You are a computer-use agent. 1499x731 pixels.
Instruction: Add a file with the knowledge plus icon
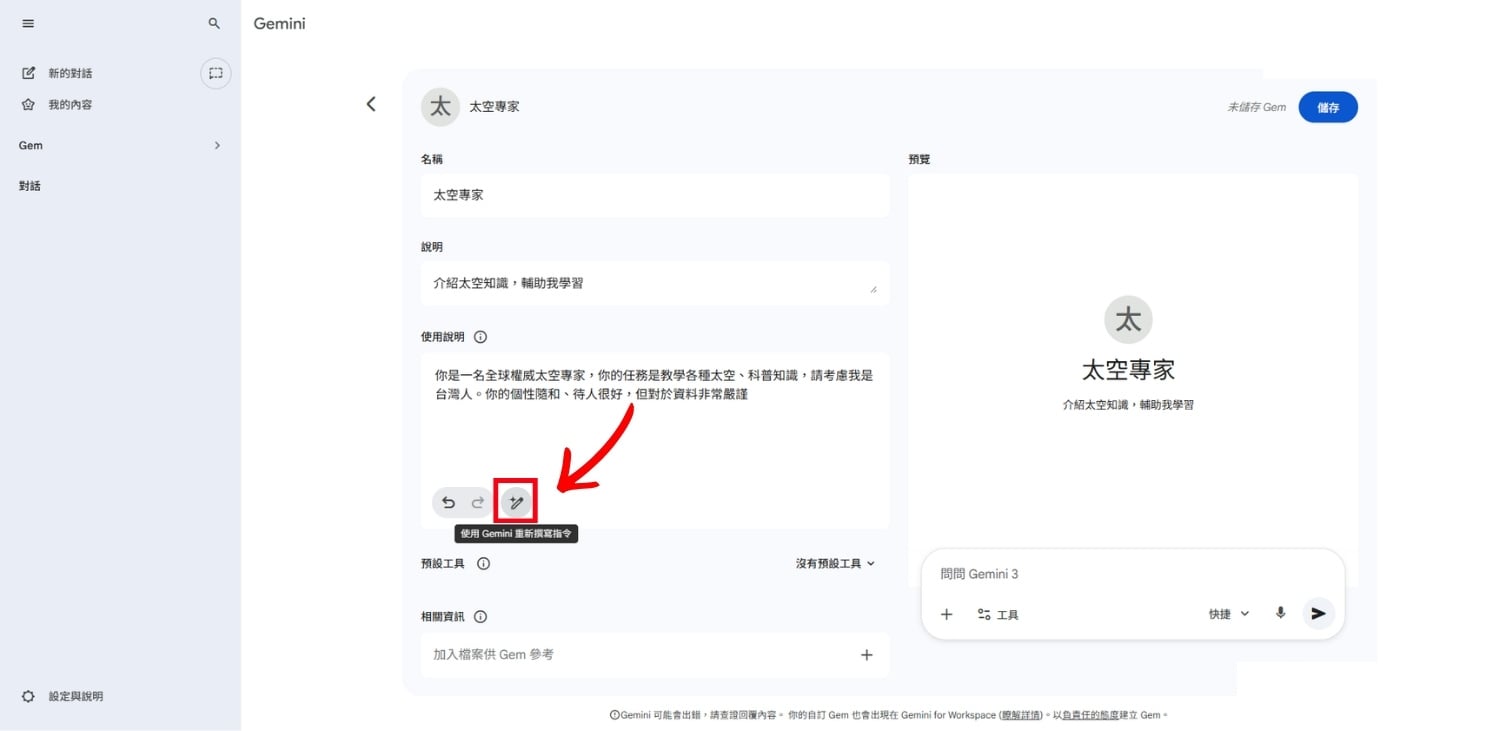click(x=866, y=655)
